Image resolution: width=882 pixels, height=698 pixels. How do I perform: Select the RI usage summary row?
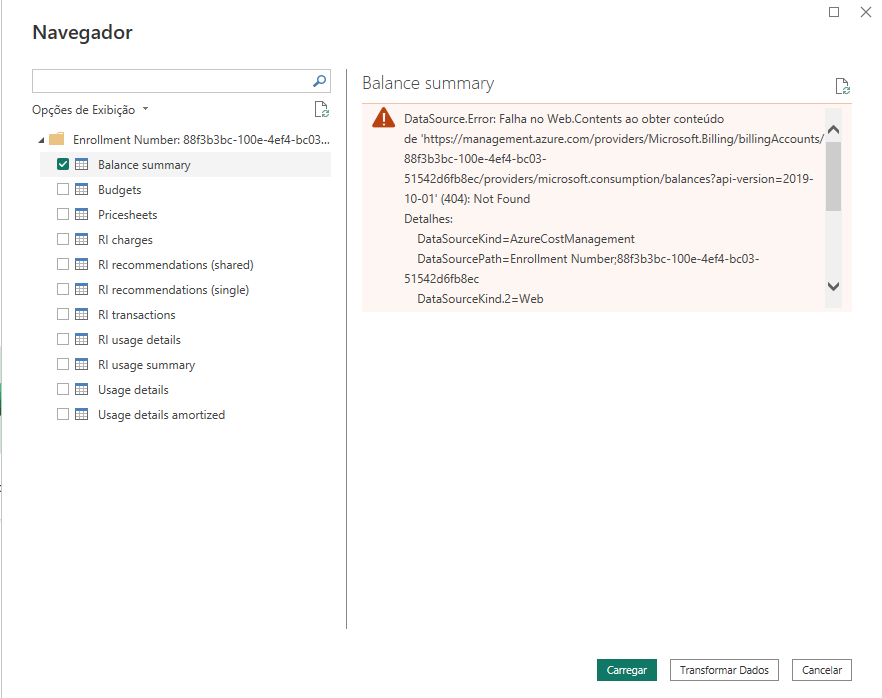[186, 364]
